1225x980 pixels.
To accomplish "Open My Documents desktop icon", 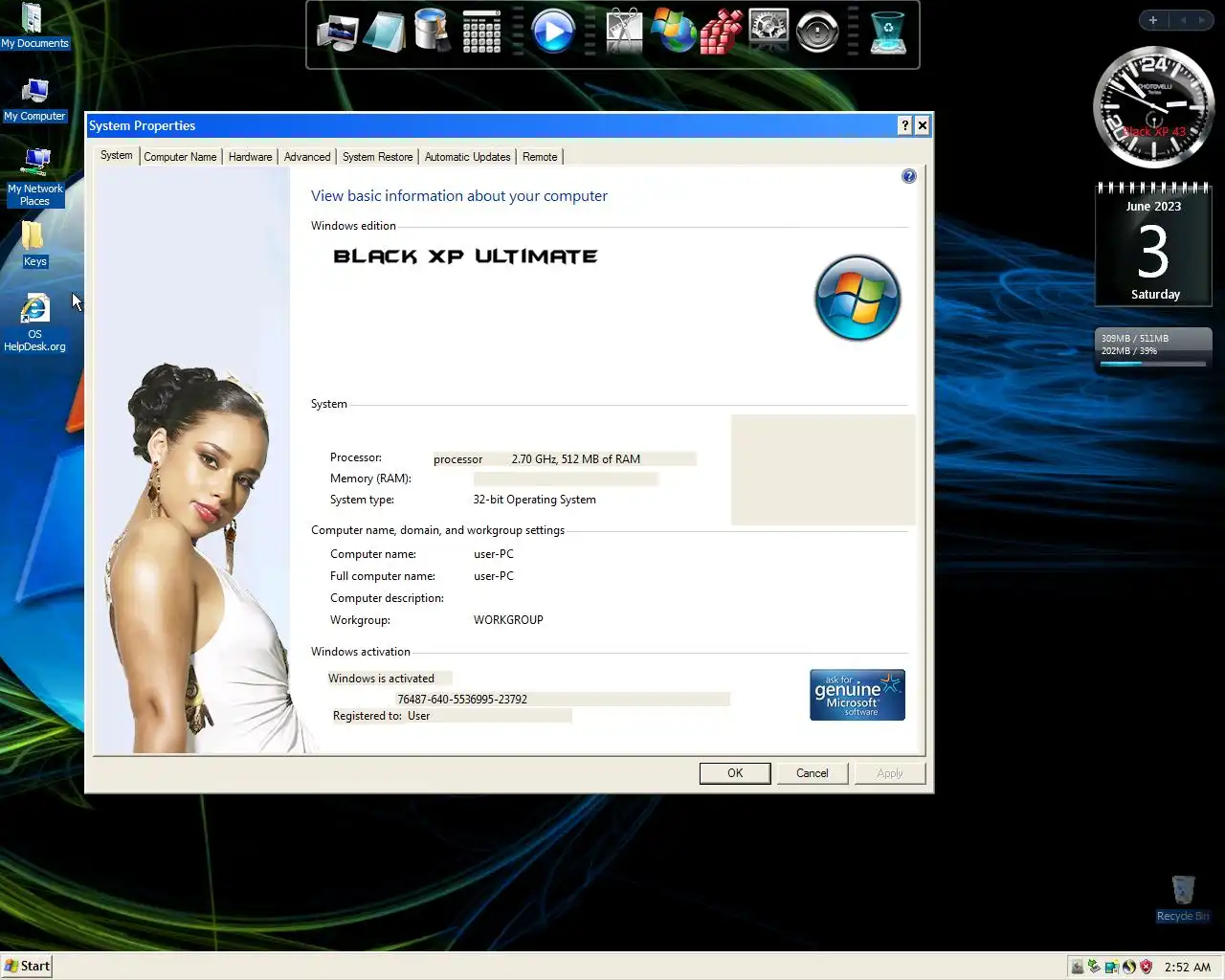I will click(x=34, y=26).
